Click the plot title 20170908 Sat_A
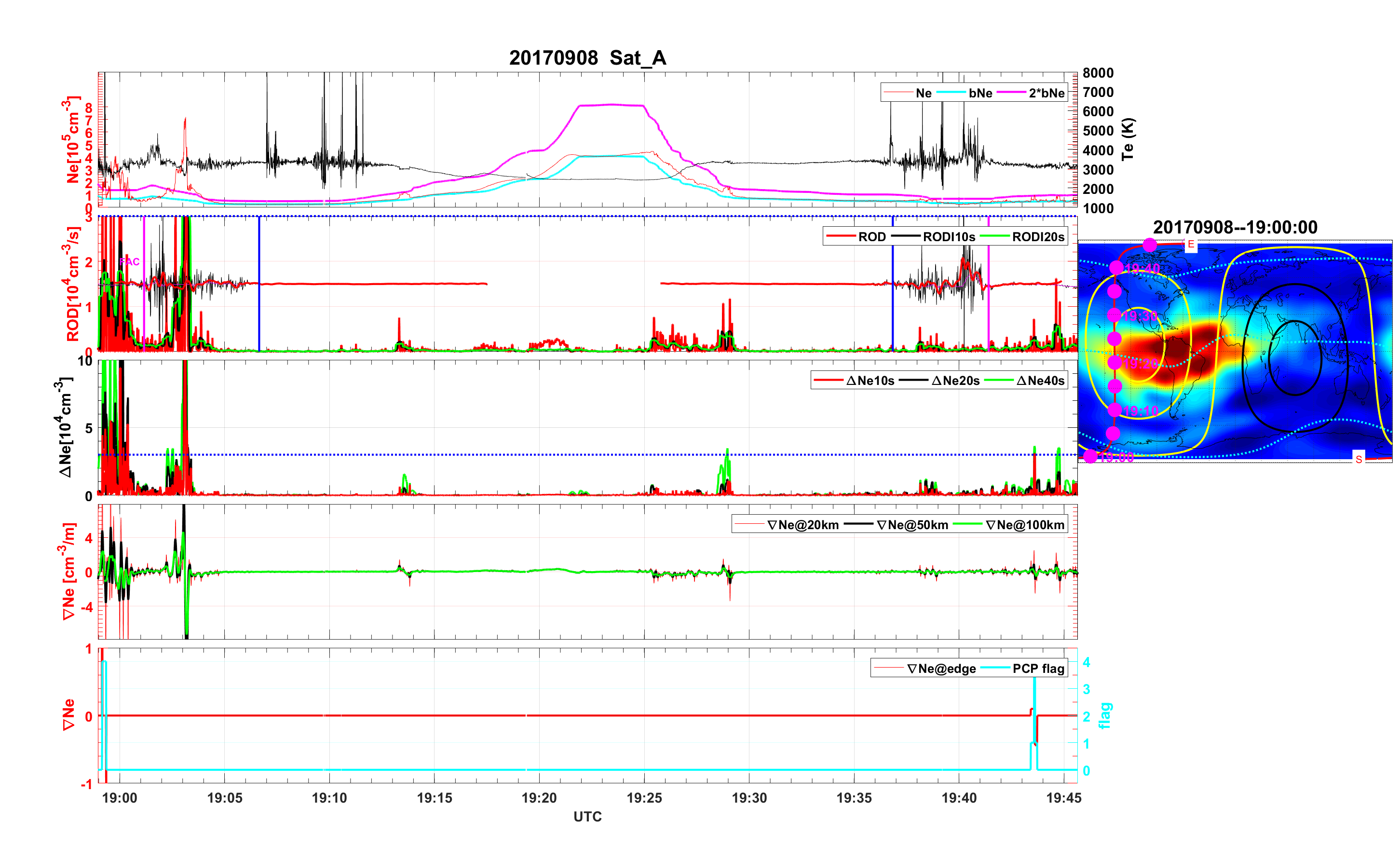Image resolution: width=1400 pixels, height=847 pixels. tap(587, 58)
